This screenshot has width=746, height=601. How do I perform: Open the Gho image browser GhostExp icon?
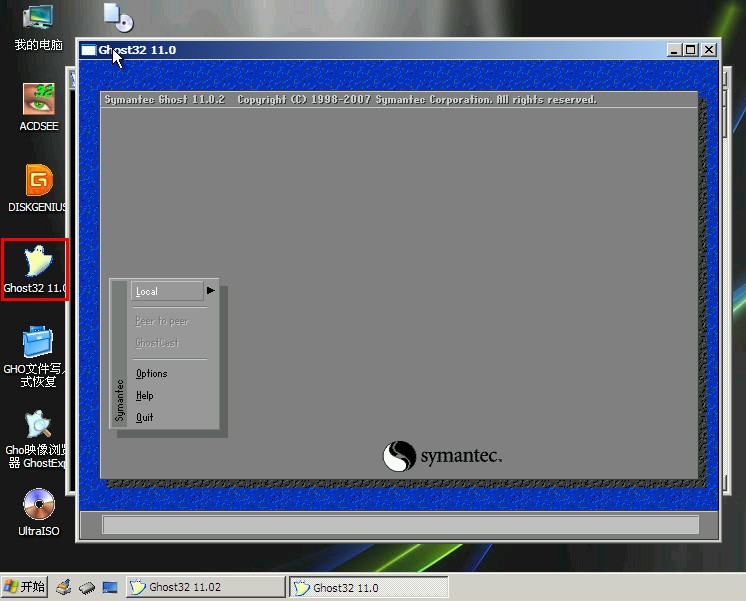(x=36, y=439)
